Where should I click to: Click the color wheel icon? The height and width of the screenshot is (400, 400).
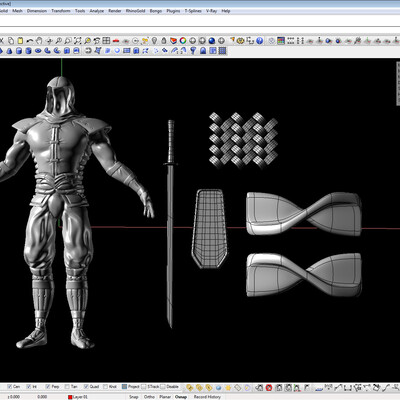[183, 41]
